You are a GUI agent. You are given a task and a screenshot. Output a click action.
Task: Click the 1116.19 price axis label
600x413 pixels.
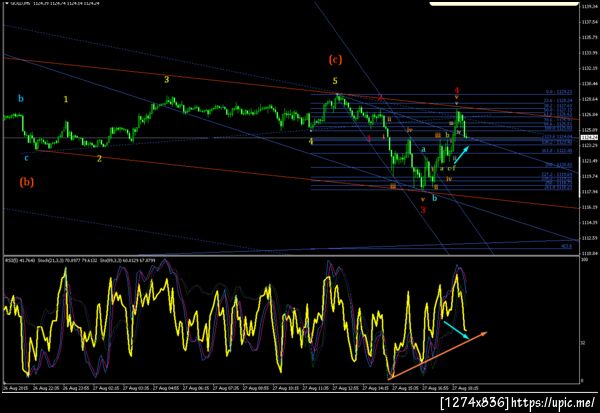(x=589, y=207)
